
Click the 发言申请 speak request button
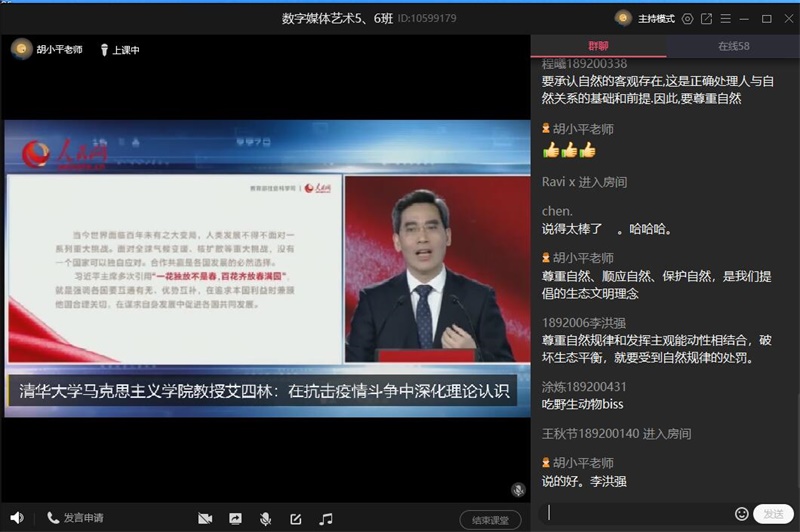pyautogui.click(x=75, y=518)
